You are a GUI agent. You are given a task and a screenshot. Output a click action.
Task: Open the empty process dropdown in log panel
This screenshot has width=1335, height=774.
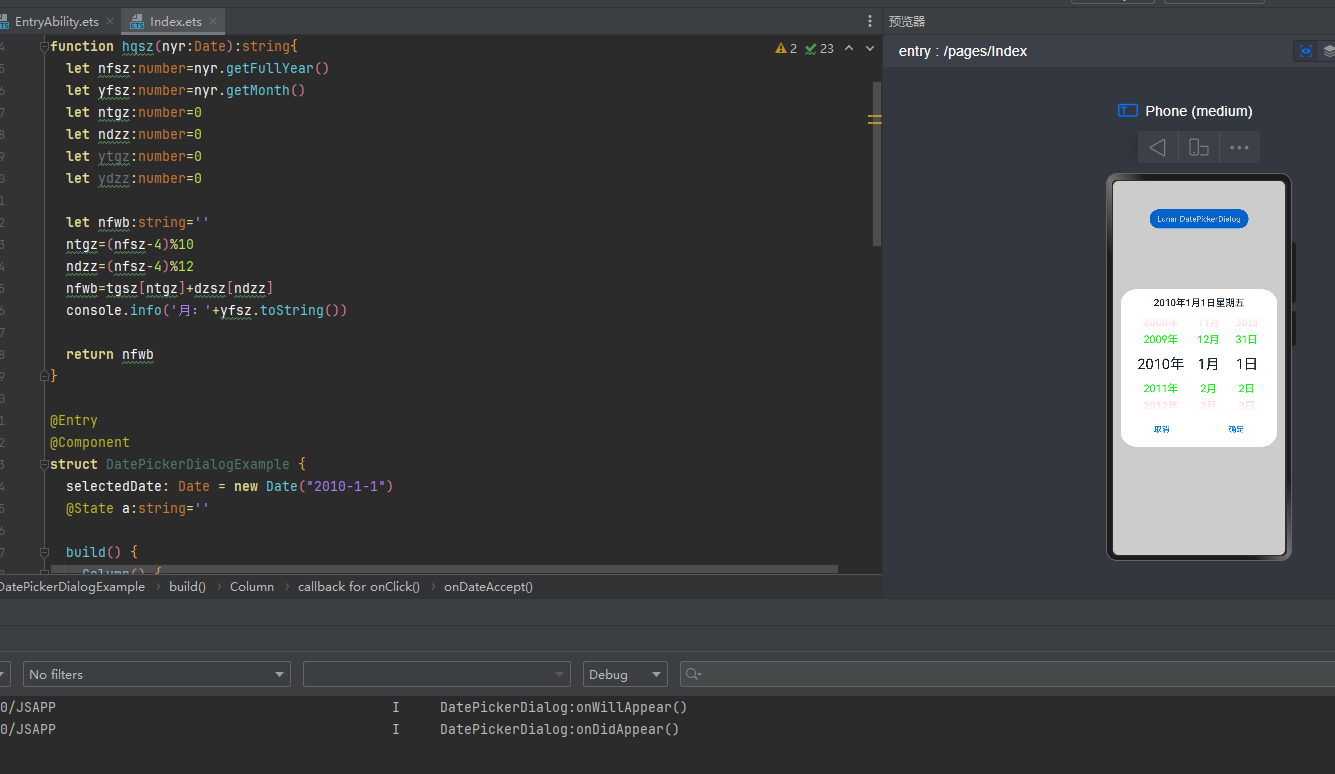(437, 674)
